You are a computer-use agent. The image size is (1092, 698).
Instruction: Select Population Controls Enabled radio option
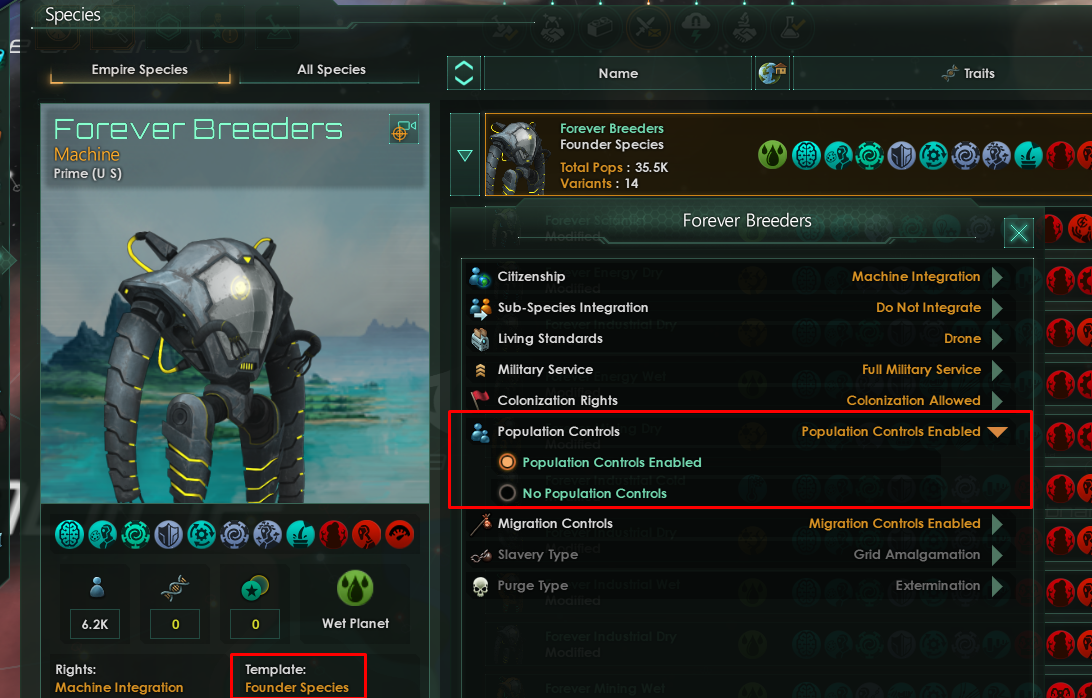507,462
